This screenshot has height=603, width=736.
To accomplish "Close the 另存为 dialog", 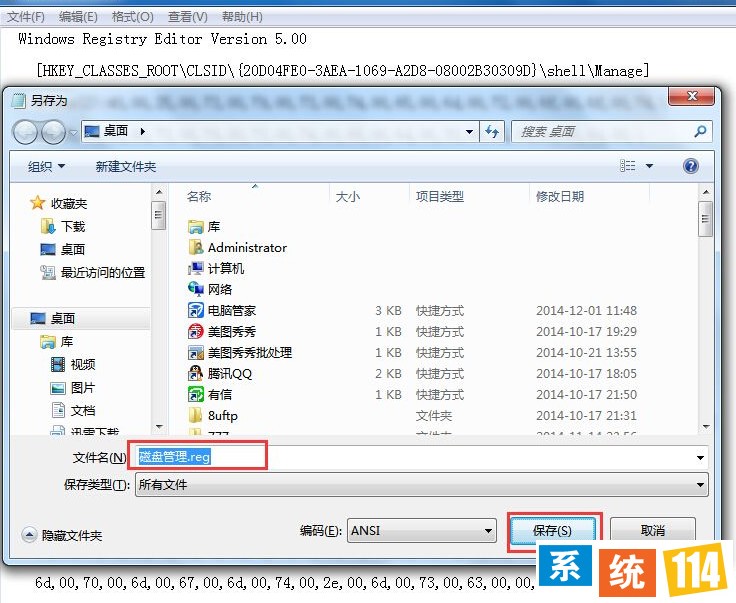I will click(691, 96).
